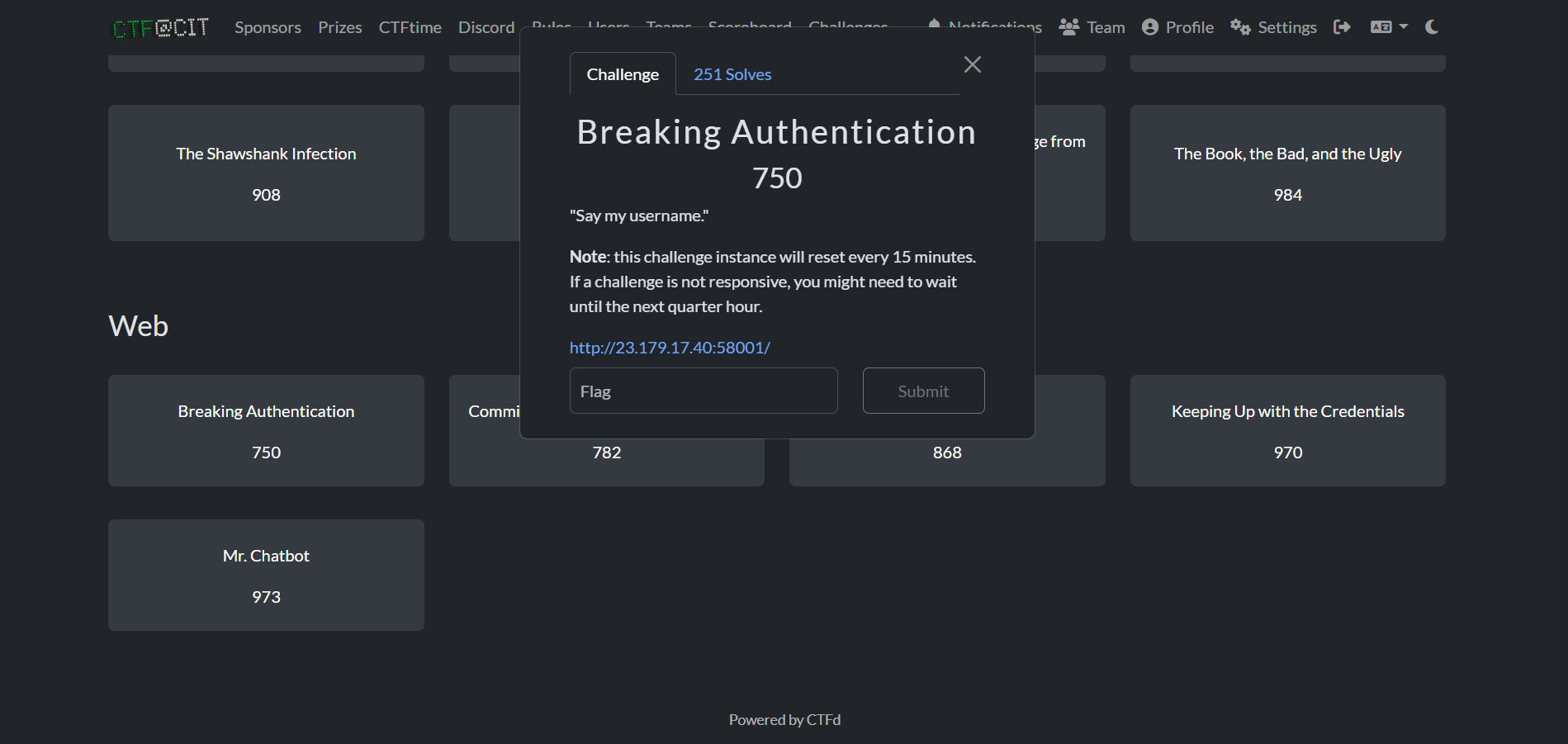
Task: Click the 750 points value
Action: click(777, 177)
